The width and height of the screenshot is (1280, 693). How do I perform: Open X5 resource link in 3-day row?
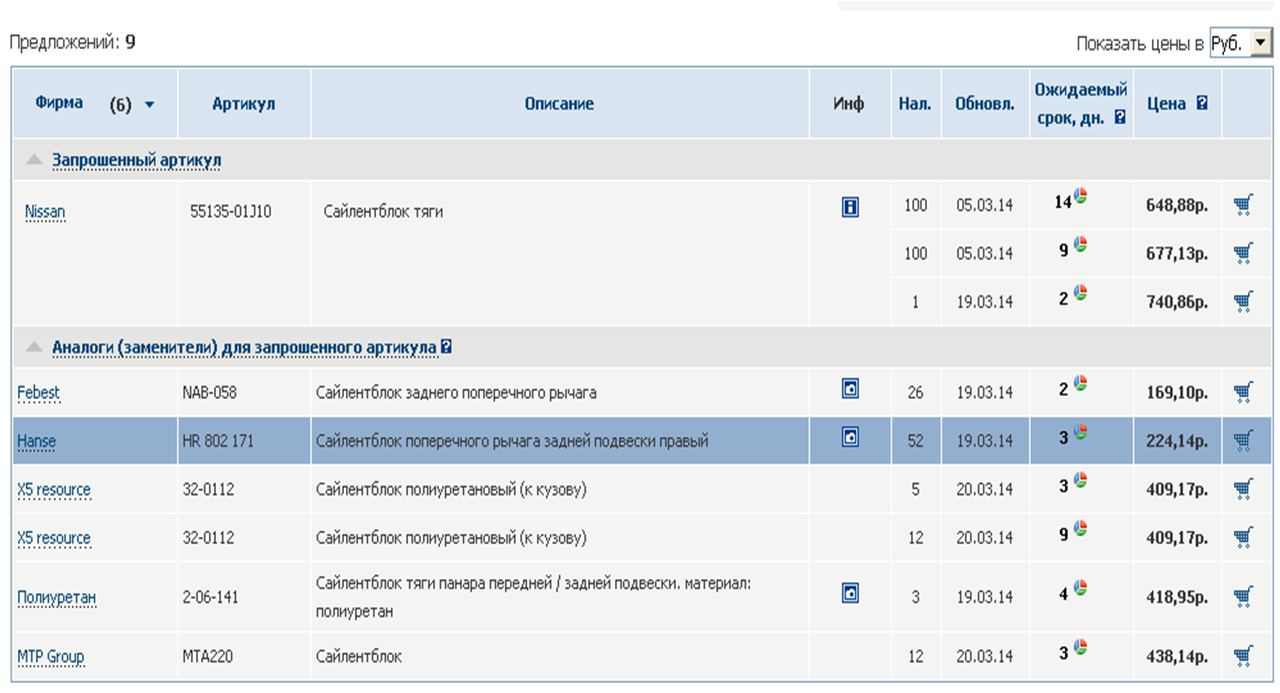54,490
